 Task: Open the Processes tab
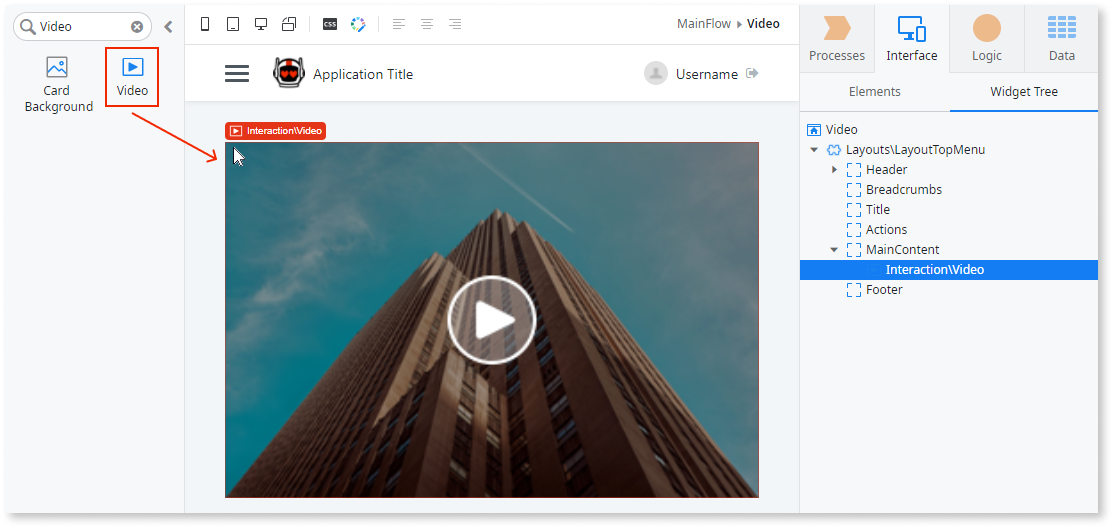coord(837,38)
